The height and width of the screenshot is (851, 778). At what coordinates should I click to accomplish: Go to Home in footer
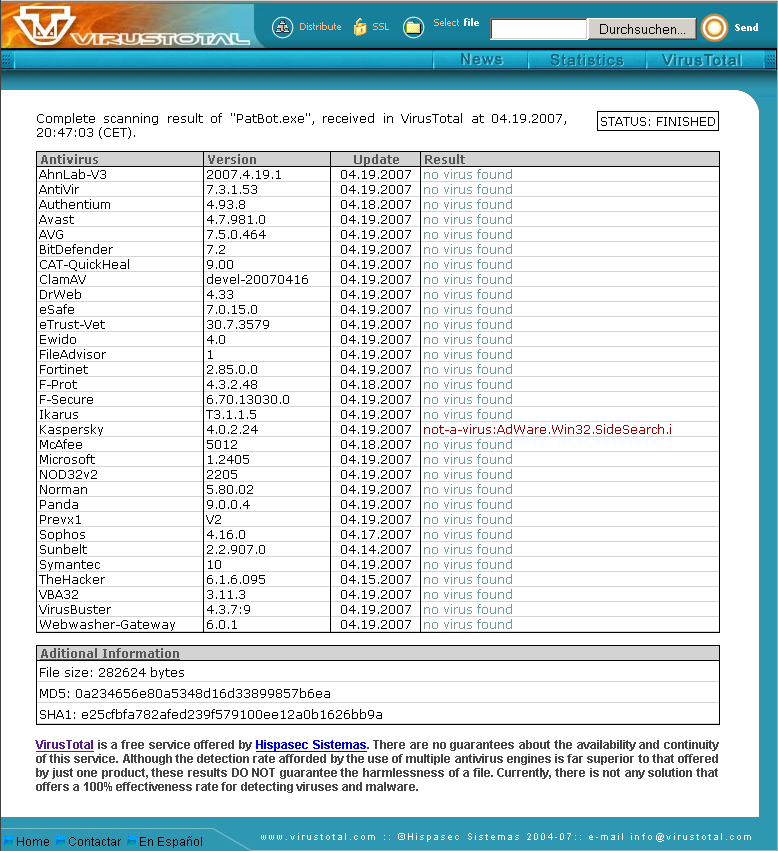(x=33, y=841)
